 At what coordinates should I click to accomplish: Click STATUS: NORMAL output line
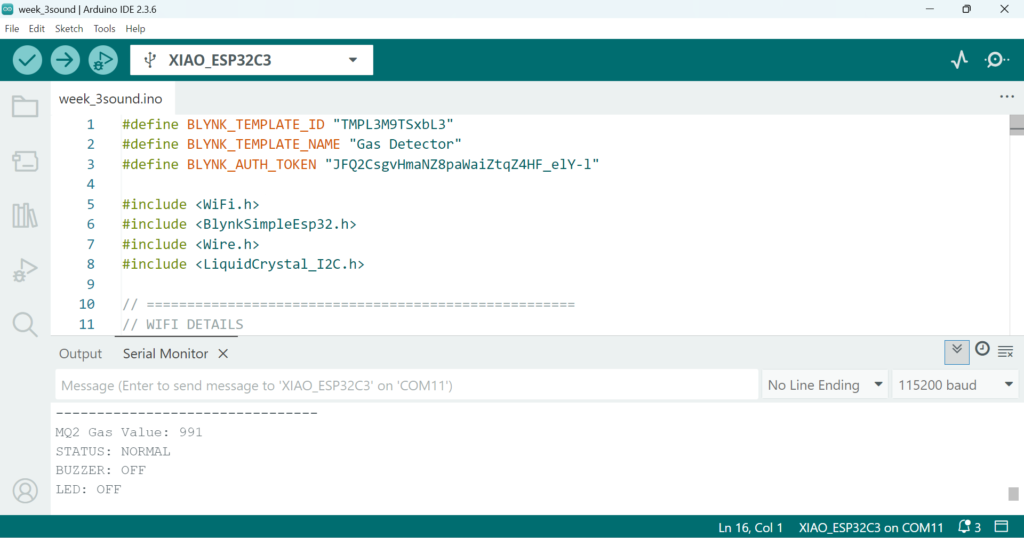point(113,452)
